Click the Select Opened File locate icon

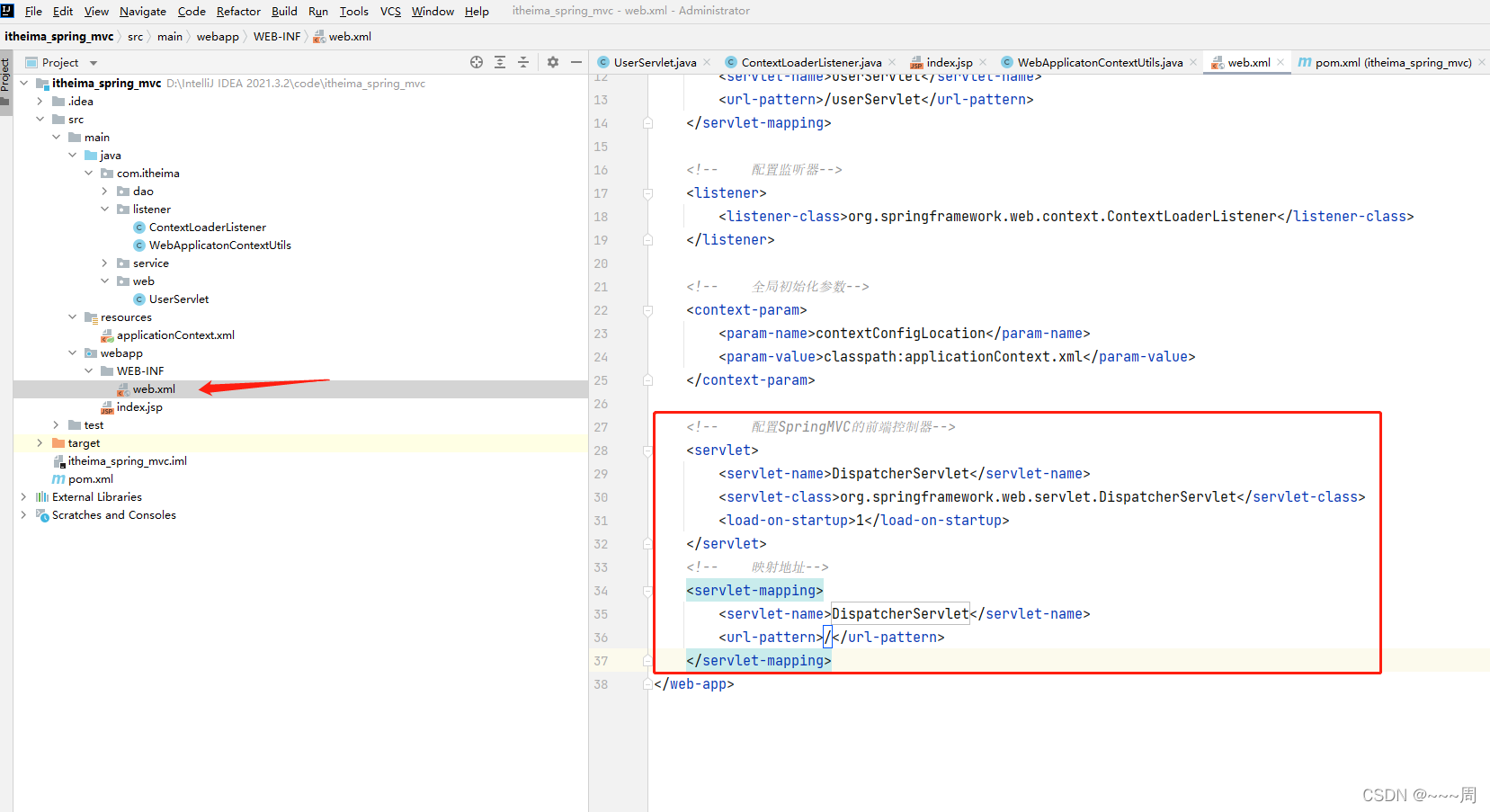(477, 62)
